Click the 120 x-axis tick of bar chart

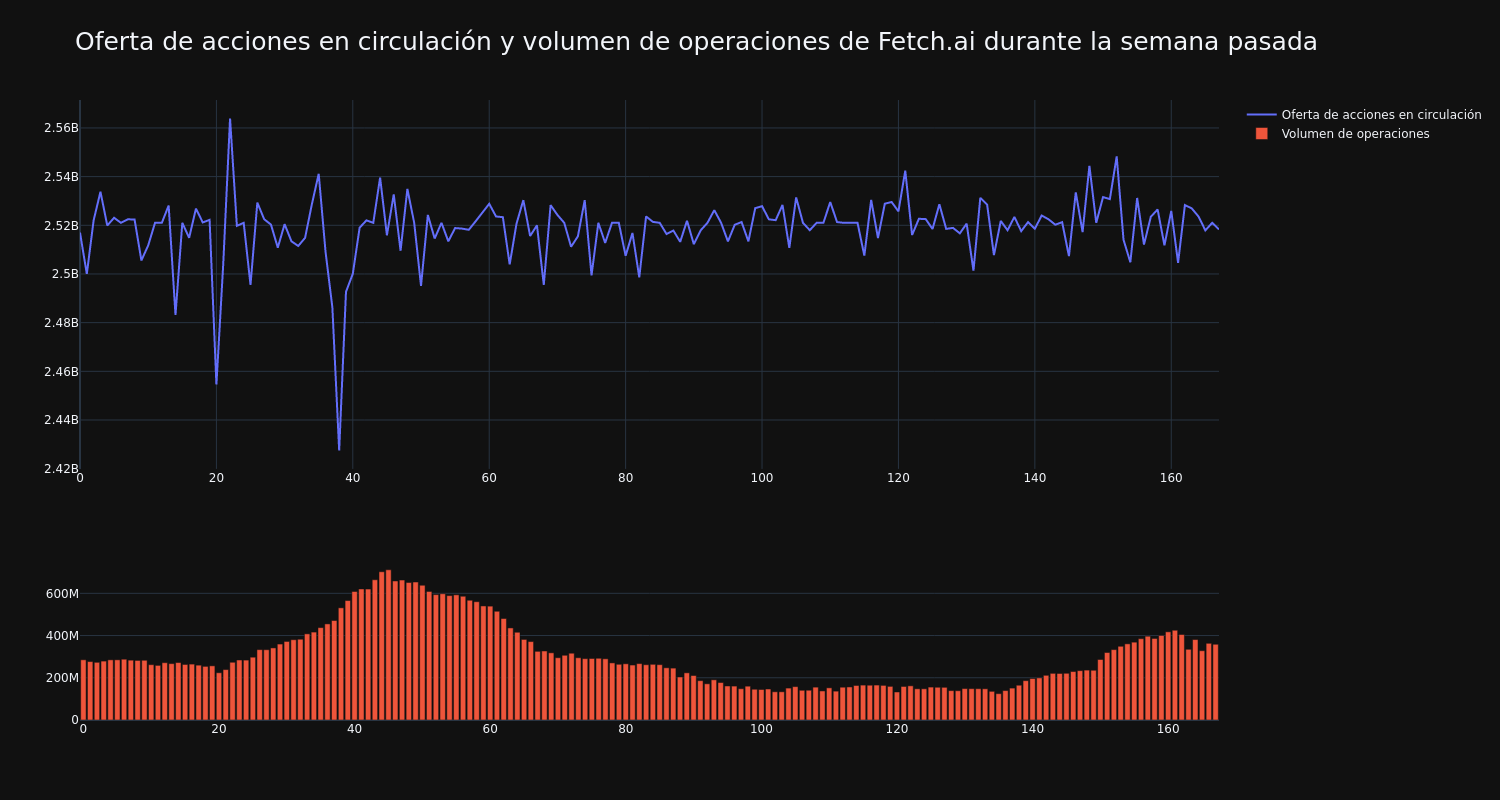[x=897, y=729]
